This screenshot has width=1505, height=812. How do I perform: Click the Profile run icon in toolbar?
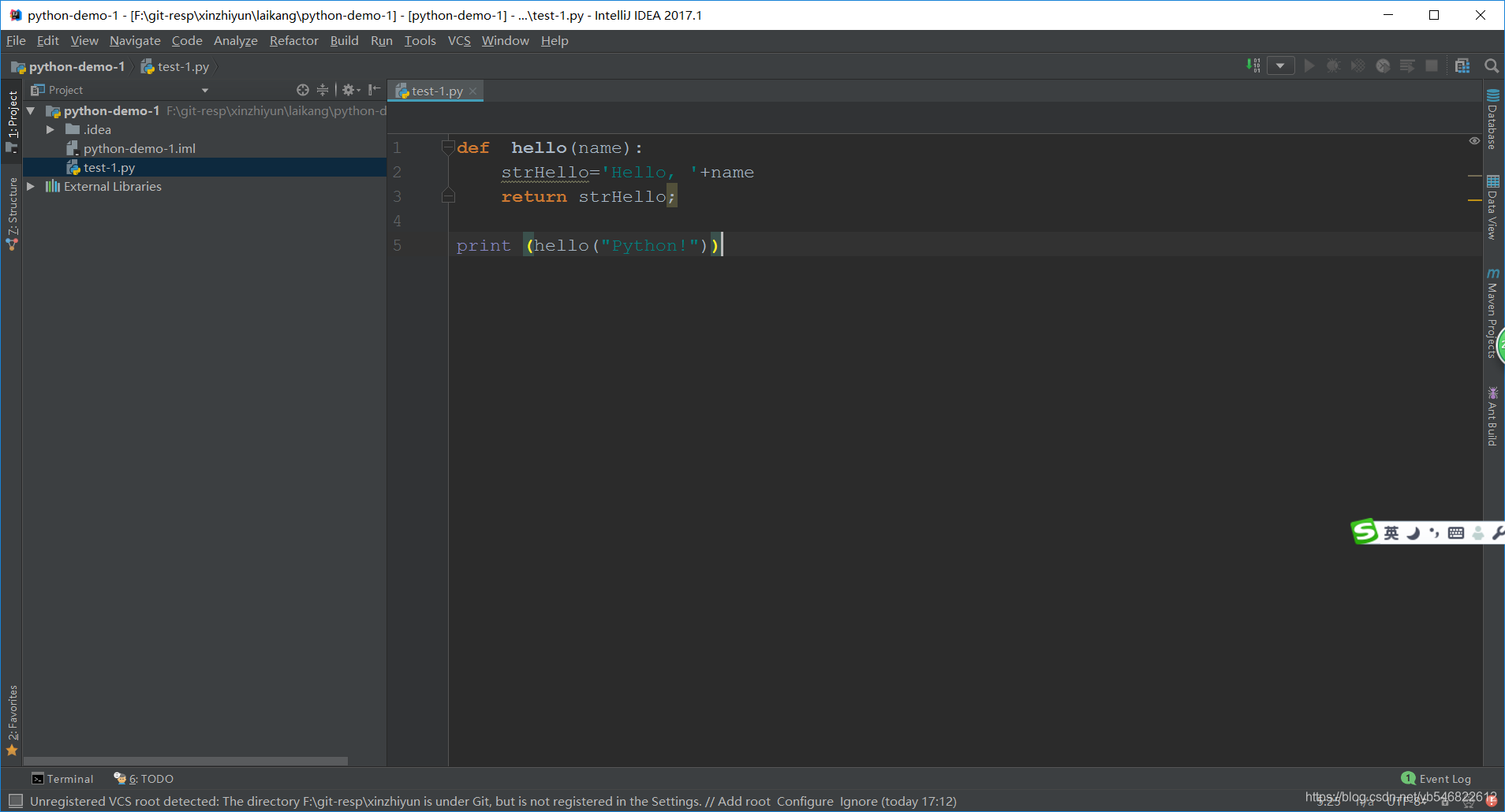(1383, 65)
